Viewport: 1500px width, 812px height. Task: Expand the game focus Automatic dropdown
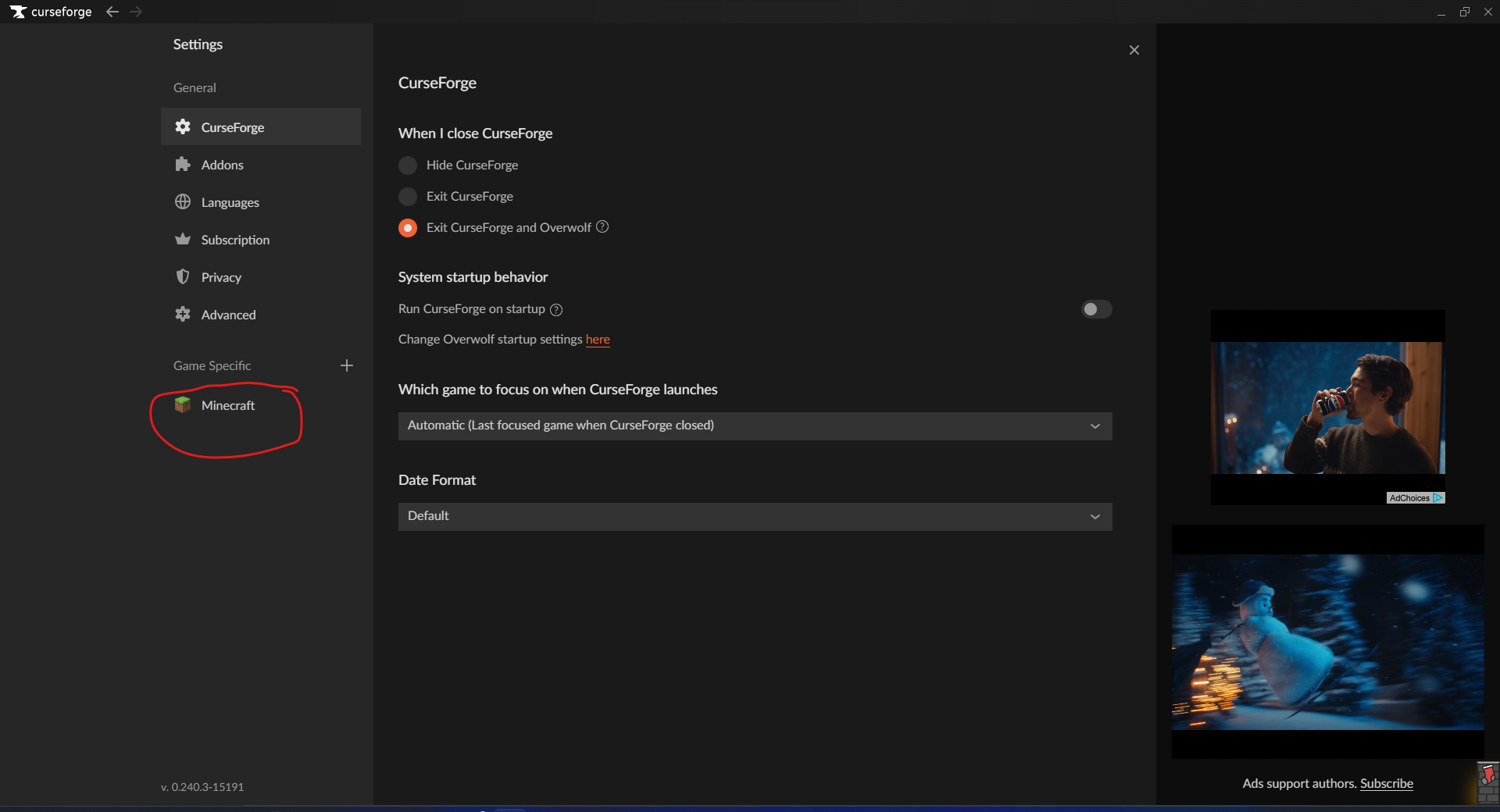pos(755,426)
